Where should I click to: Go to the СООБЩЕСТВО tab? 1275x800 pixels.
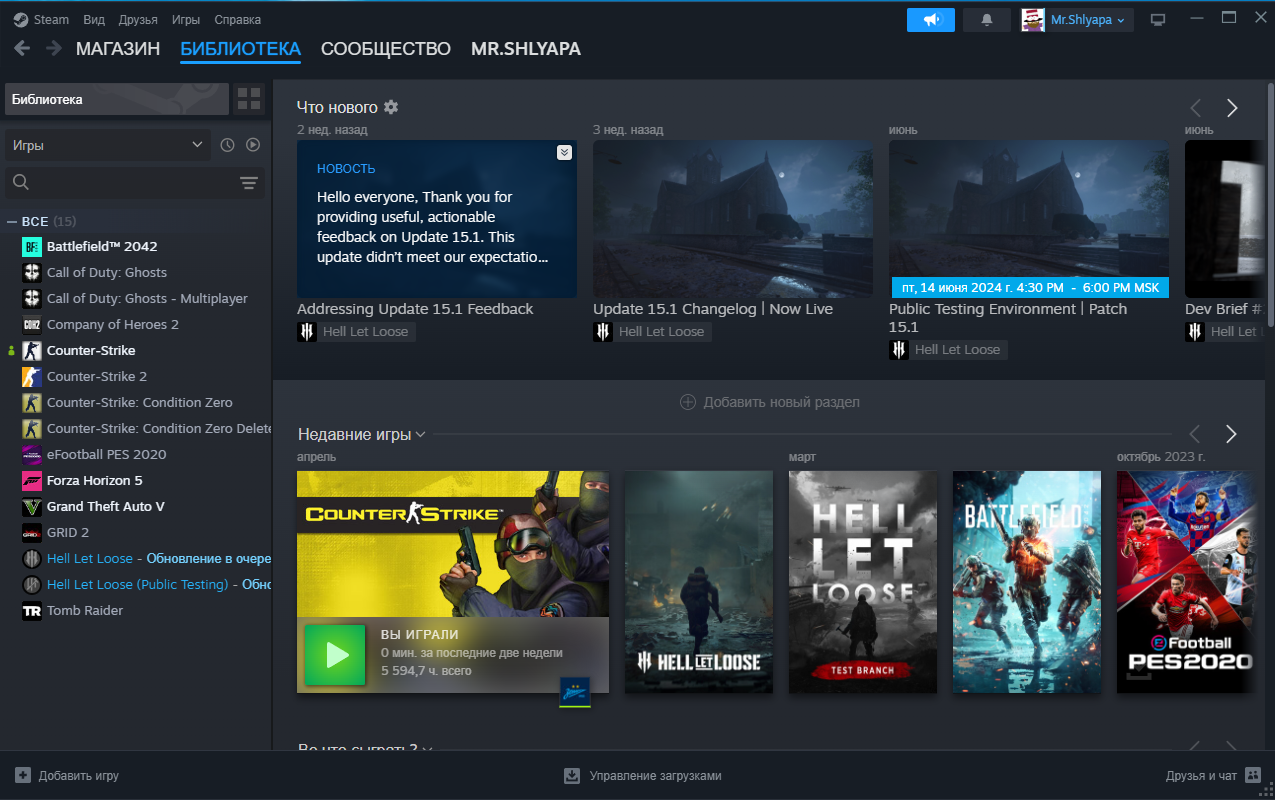tap(386, 49)
